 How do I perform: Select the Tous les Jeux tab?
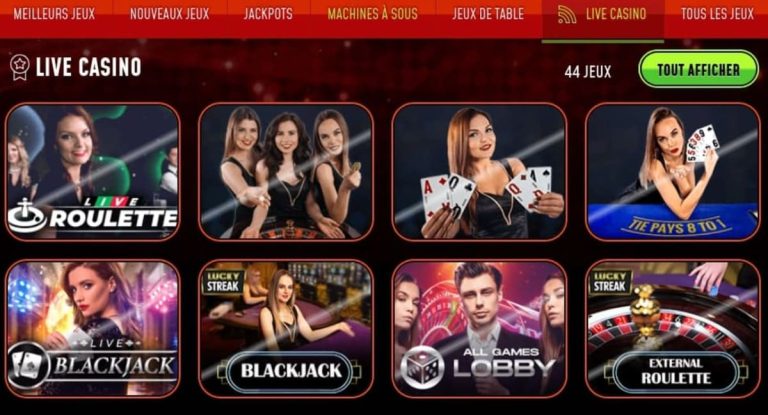coord(717,14)
